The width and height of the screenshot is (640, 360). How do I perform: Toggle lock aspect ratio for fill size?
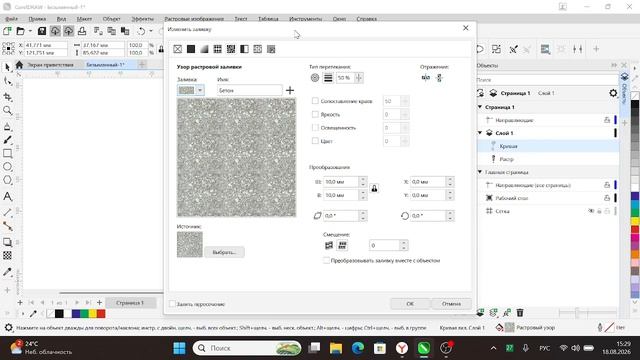coord(374,189)
